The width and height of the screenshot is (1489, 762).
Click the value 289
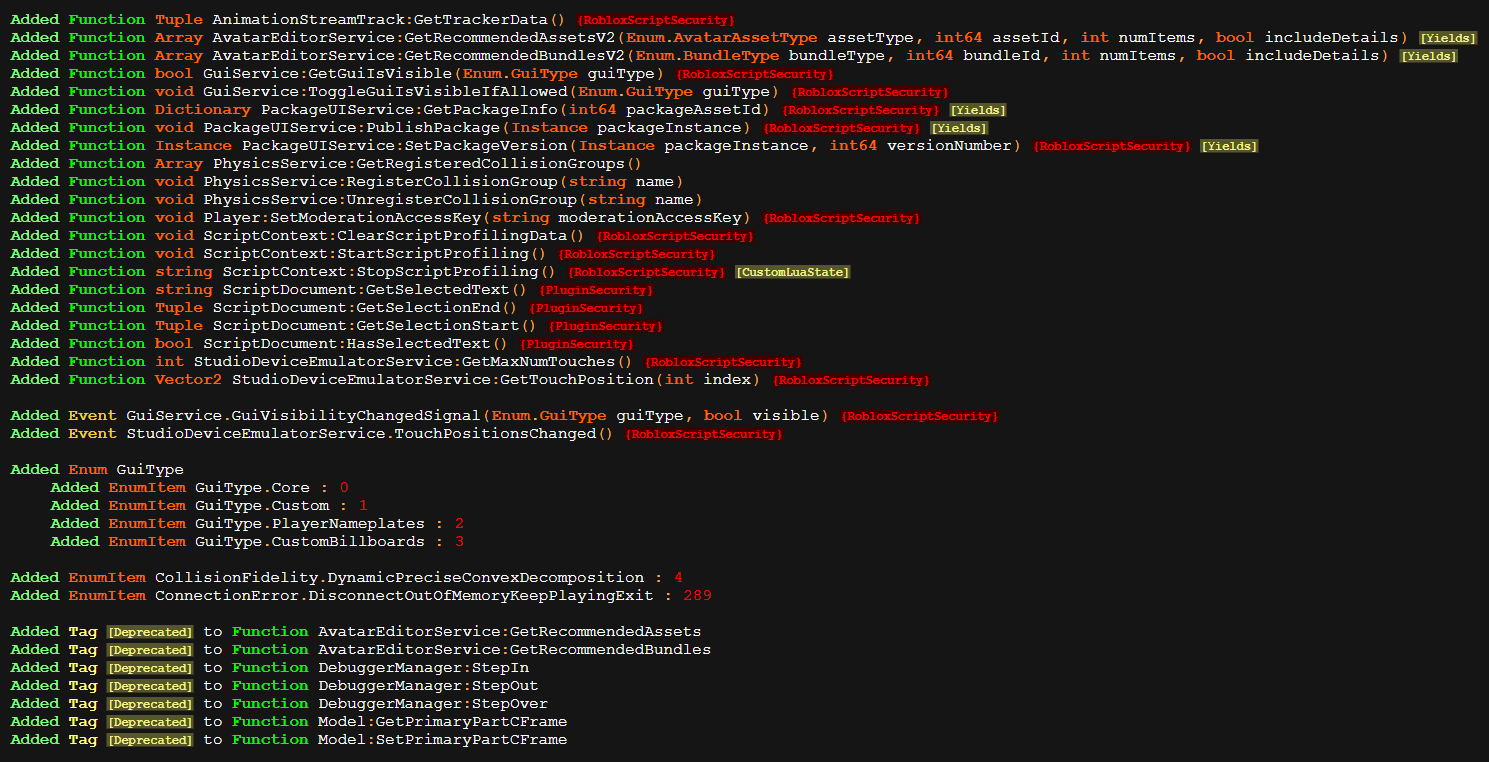coord(697,595)
